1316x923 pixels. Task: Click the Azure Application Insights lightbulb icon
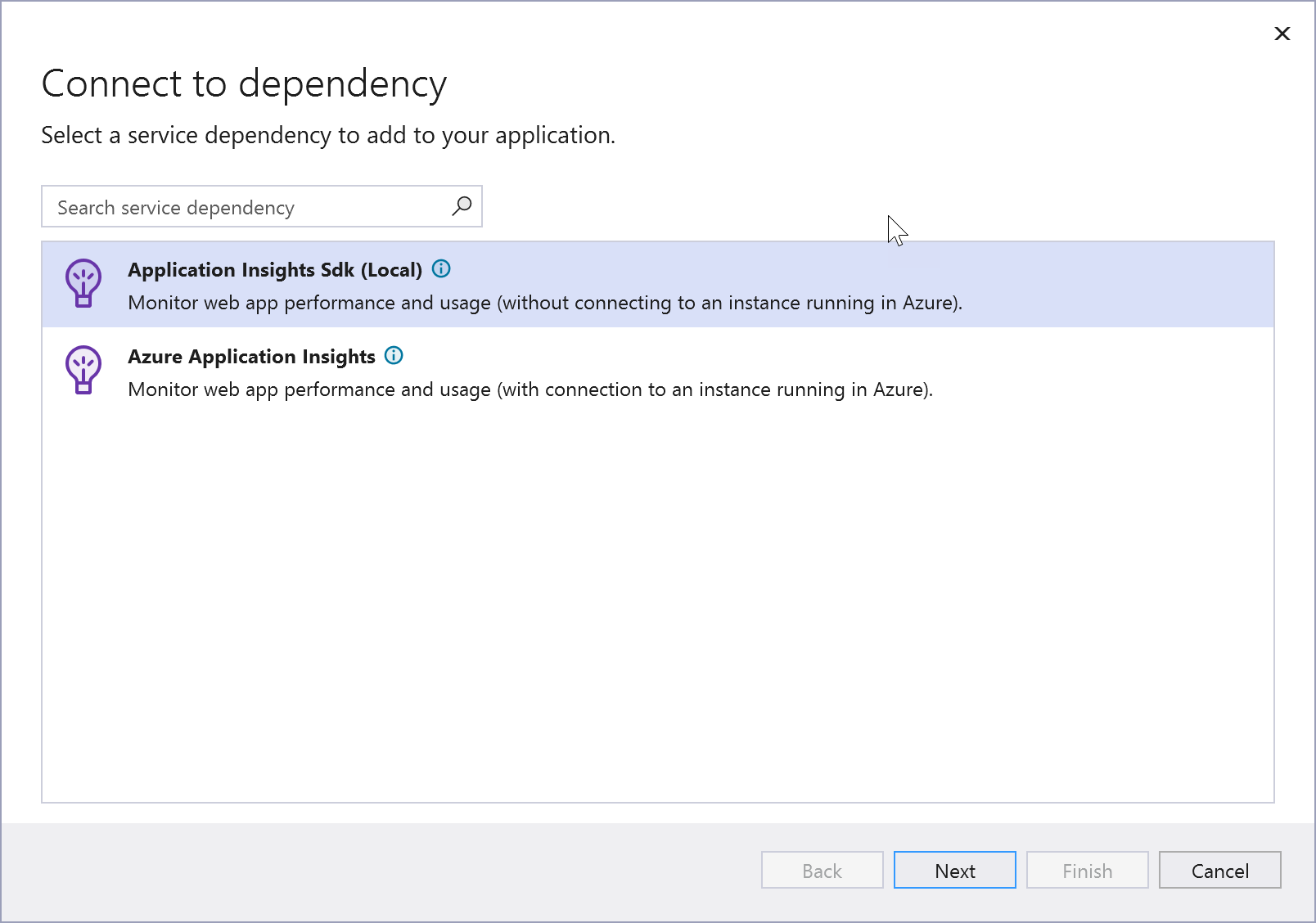point(83,370)
